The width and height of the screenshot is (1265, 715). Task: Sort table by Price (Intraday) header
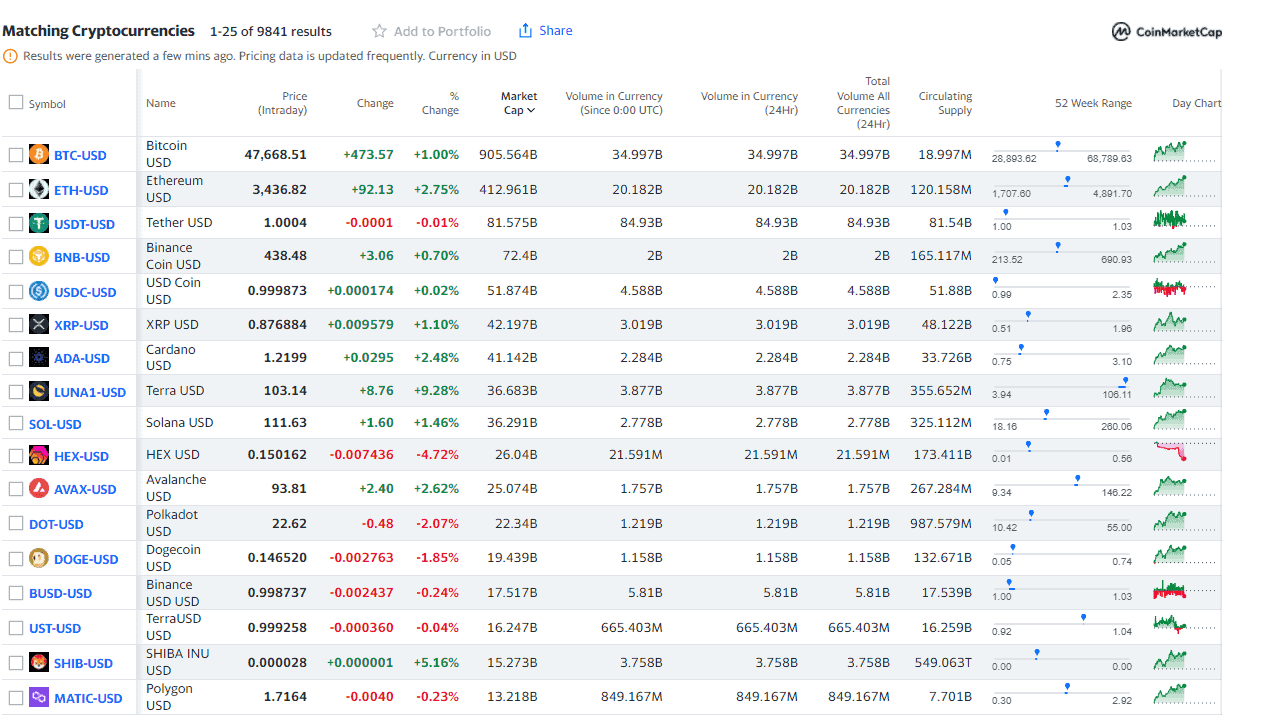[282, 103]
